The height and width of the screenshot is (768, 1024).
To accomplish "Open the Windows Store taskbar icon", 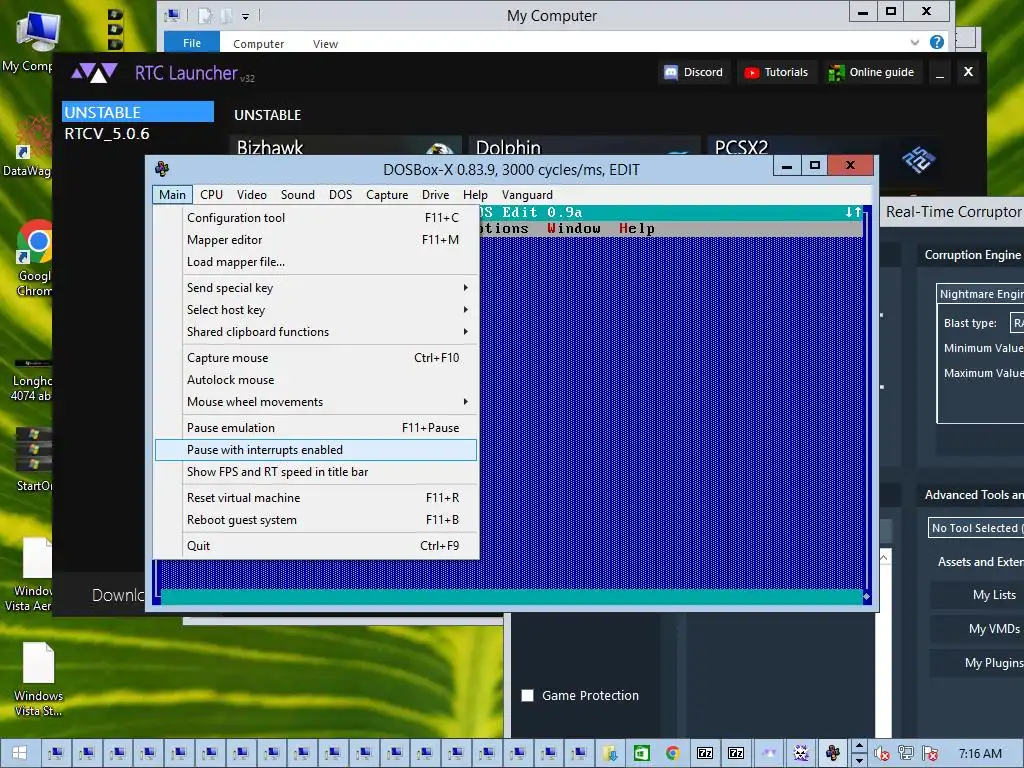I will (x=641, y=754).
